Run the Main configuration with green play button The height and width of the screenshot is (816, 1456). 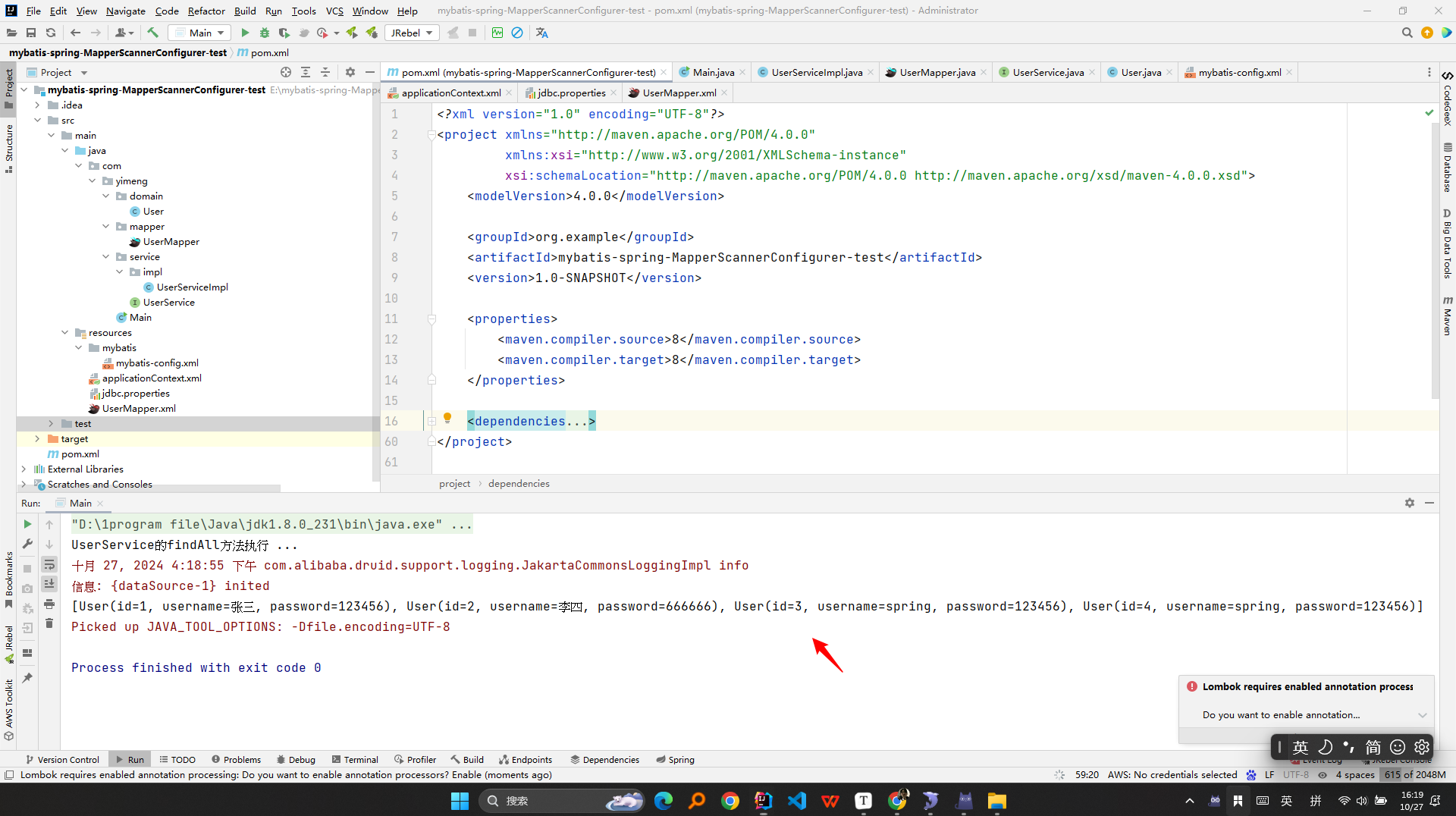245,33
